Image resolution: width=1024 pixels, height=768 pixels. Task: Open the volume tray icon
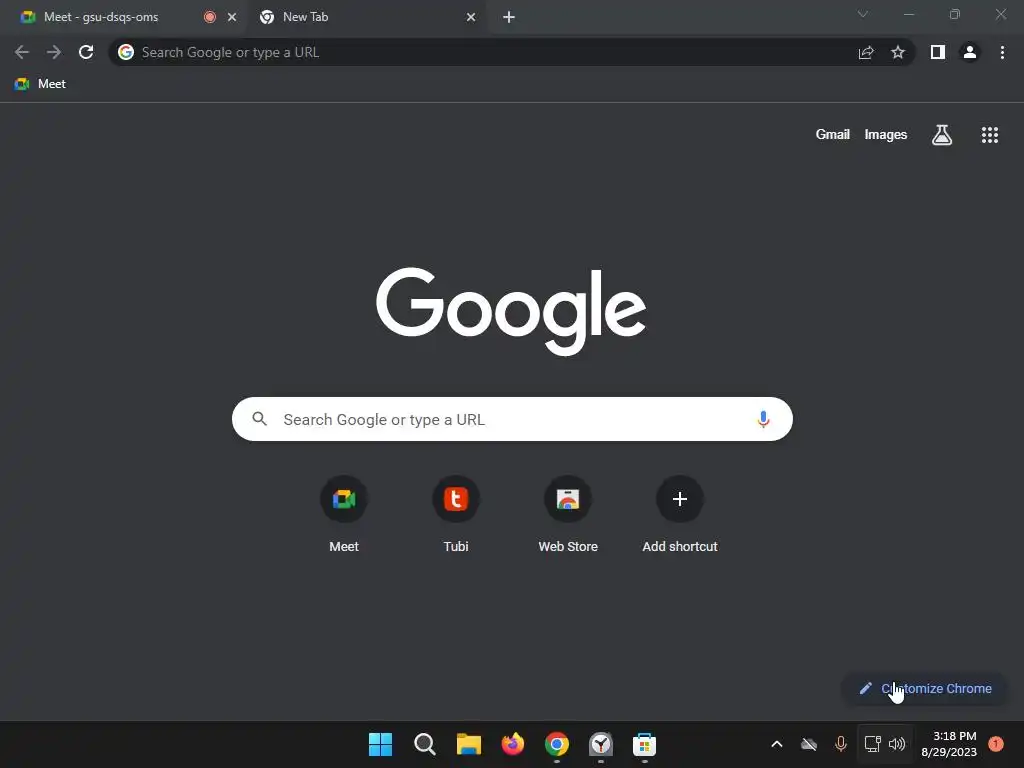897,744
